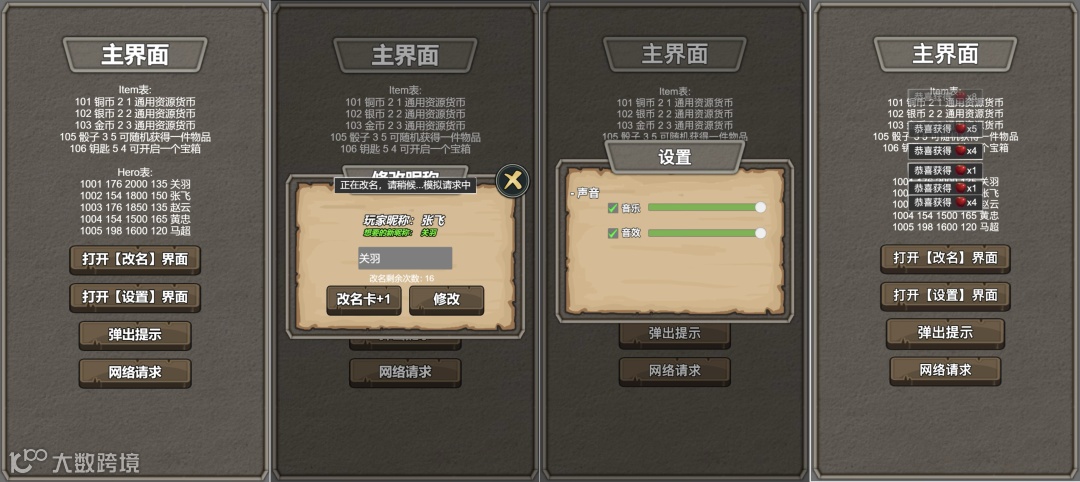Click the 改名卡+1 button

364,300
